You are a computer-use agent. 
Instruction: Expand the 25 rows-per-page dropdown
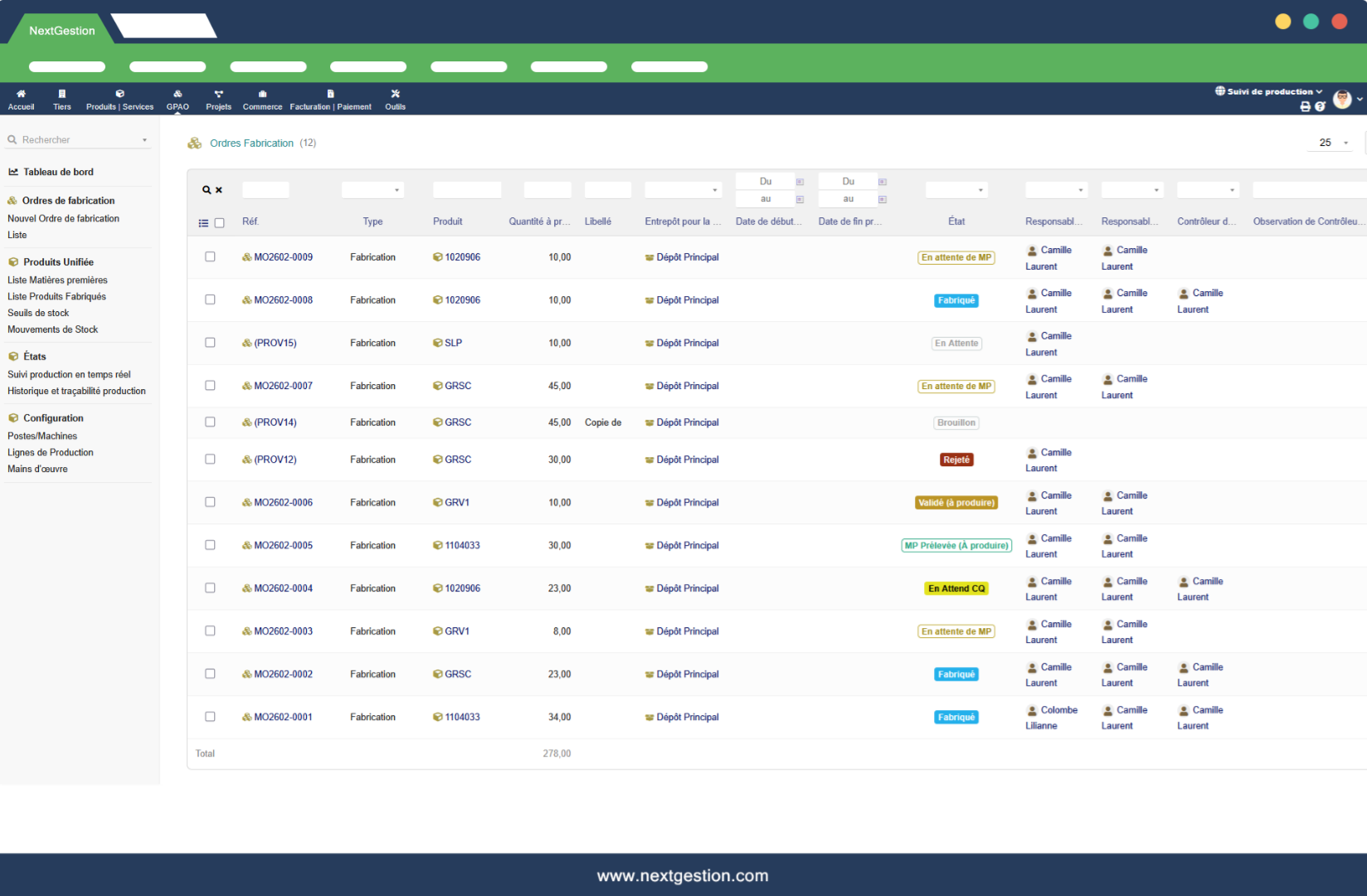tap(1333, 143)
